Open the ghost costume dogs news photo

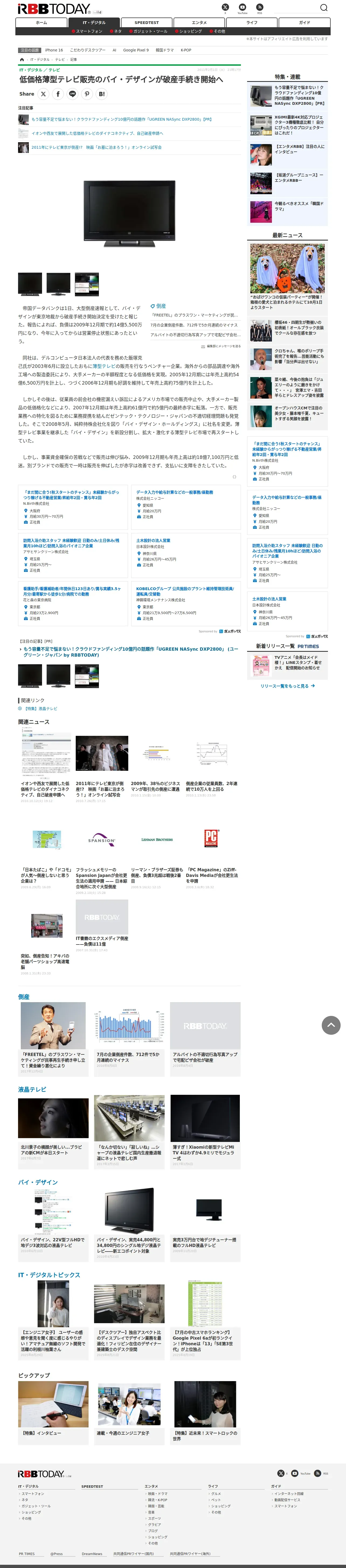pos(288,269)
